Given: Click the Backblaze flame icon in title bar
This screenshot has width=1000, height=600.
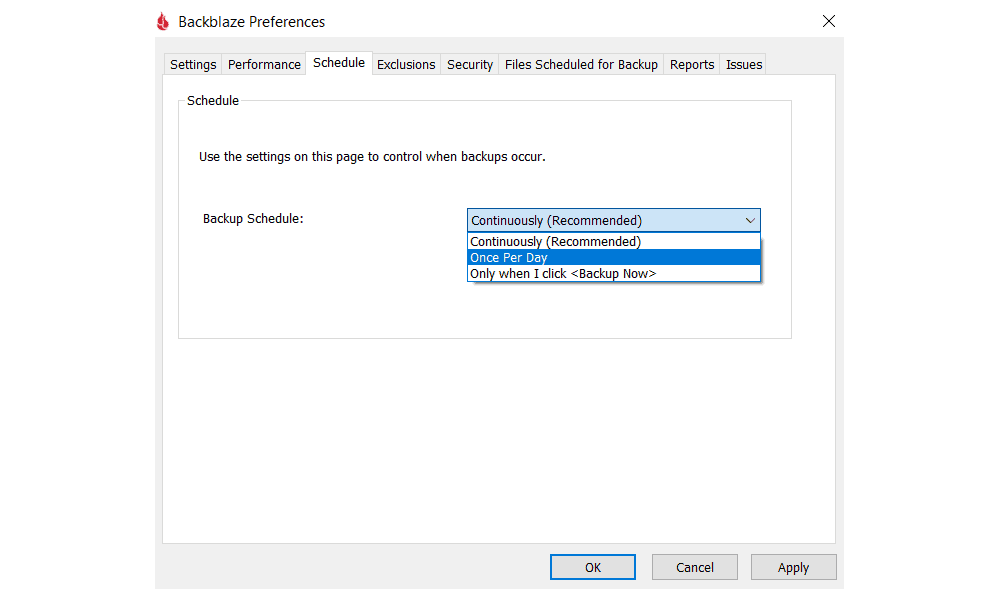Looking at the screenshot, I should pyautogui.click(x=163, y=22).
